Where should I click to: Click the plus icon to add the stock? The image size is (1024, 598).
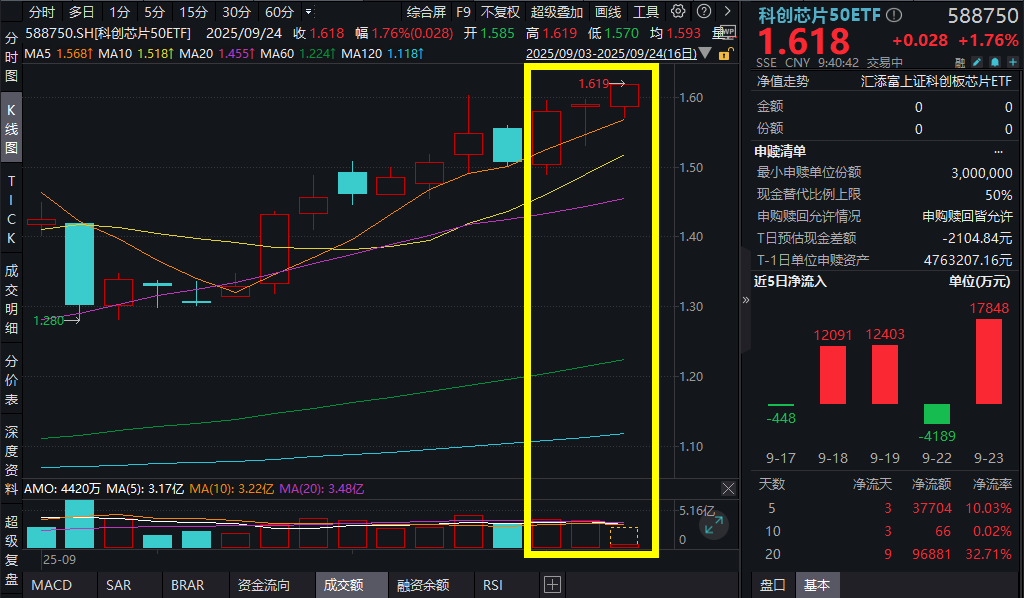(1013, 62)
